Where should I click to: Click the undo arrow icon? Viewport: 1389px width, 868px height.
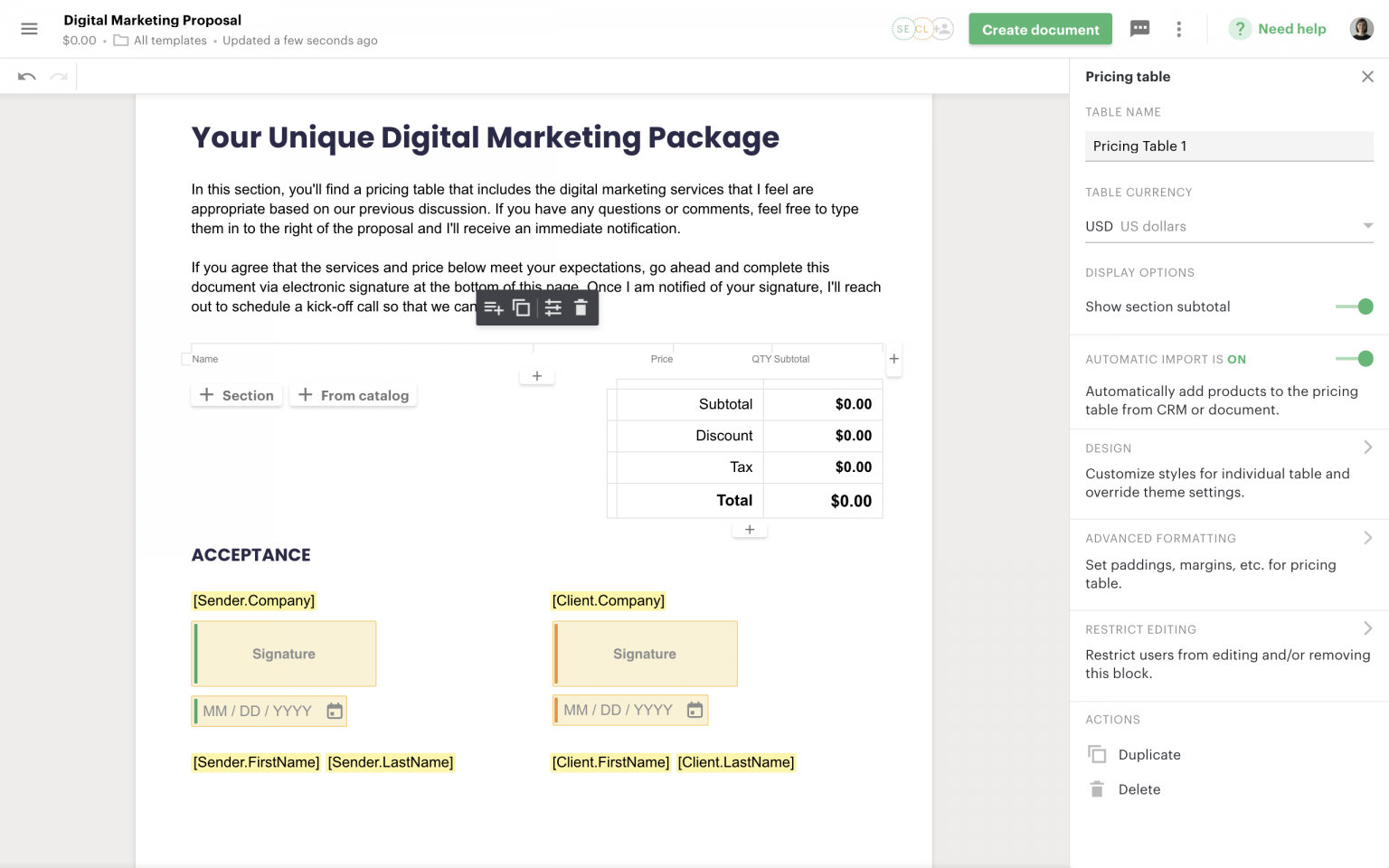pos(25,76)
